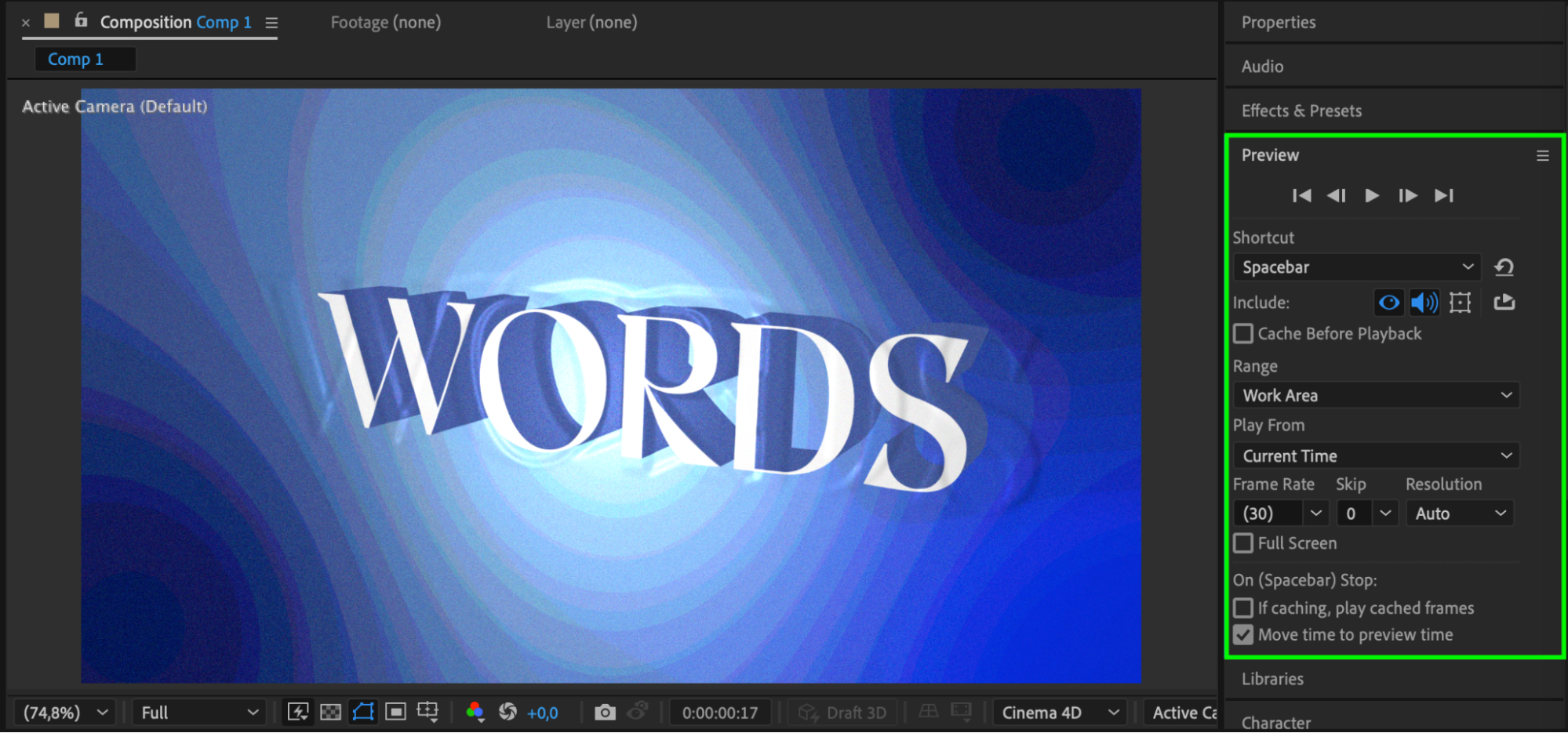1568x733 pixels.
Task: Toggle video inclusion eye icon in Preview
Action: [1388, 303]
